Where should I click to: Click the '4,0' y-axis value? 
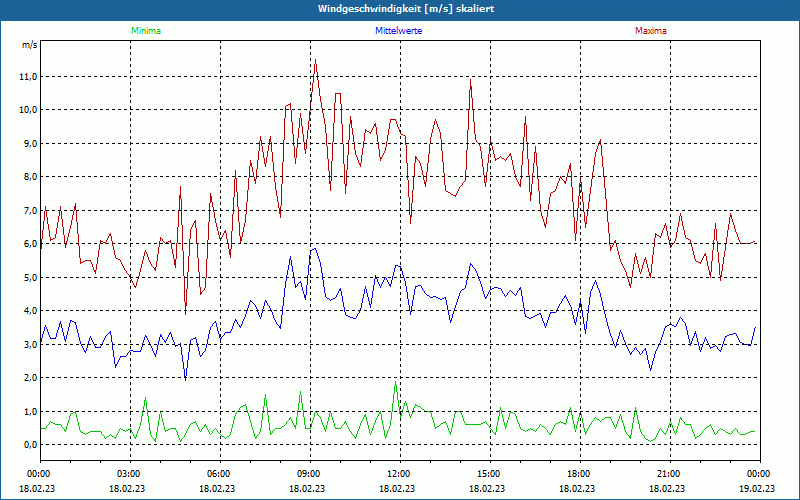tap(30, 311)
